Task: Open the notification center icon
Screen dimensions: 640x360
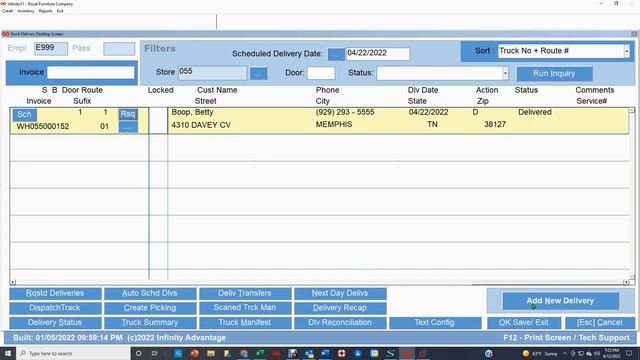Action: pos(629,353)
